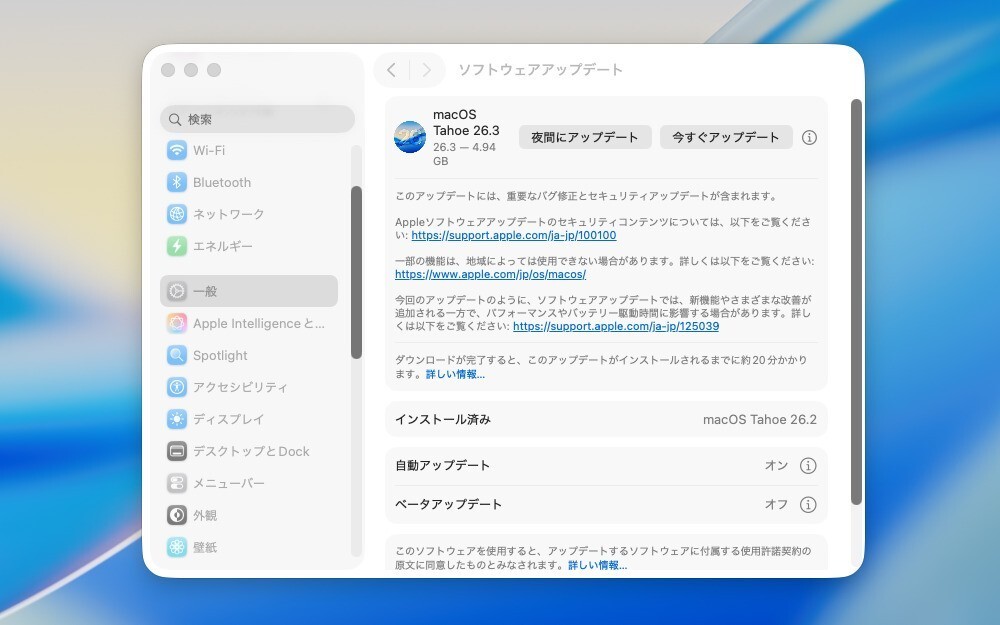
Task: Click the アクセシビリティ icon
Action: point(177,387)
